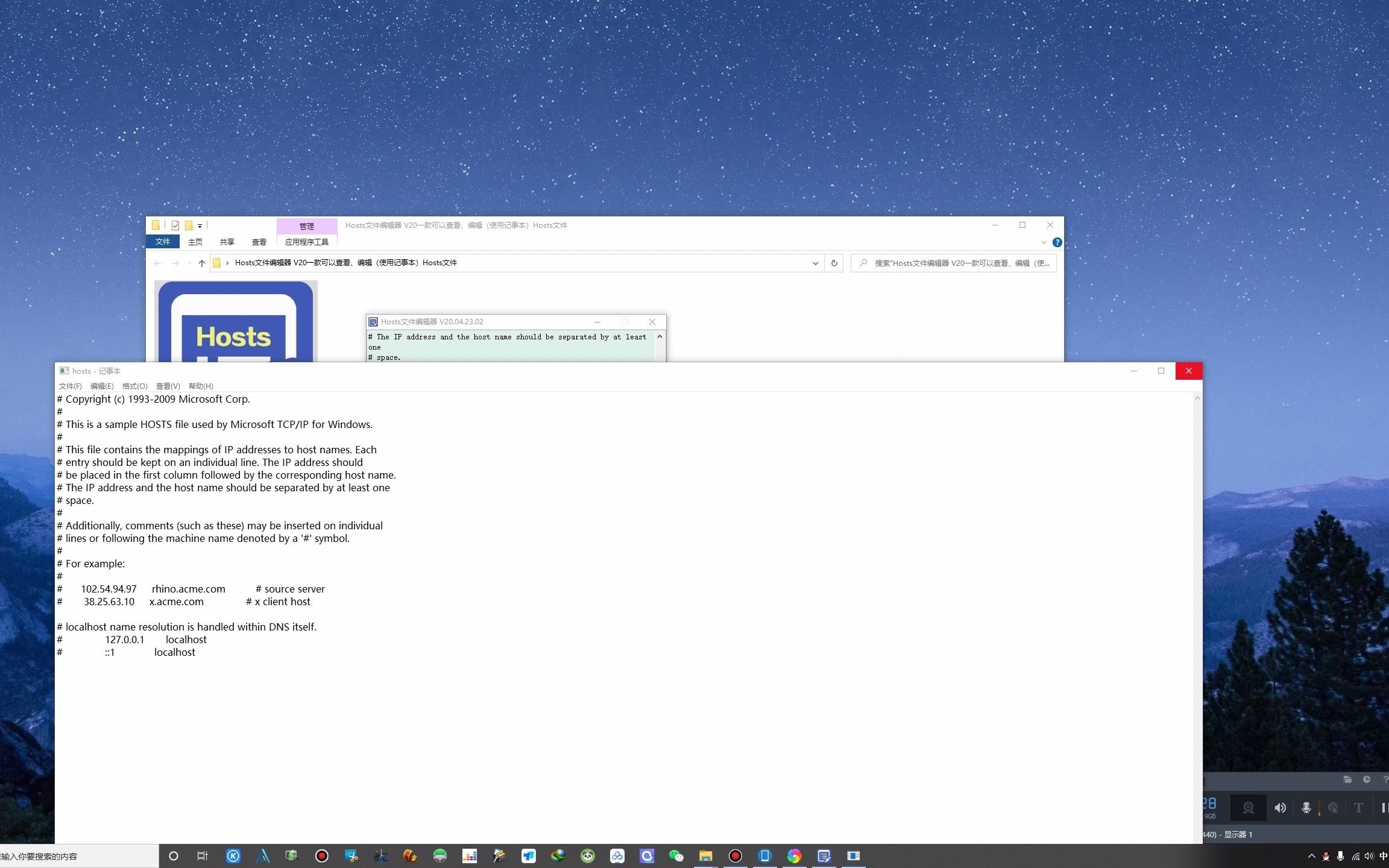This screenshot has width=1389, height=868.
Task: Toggle the recorder's microphone input
Action: pos(1306,808)
